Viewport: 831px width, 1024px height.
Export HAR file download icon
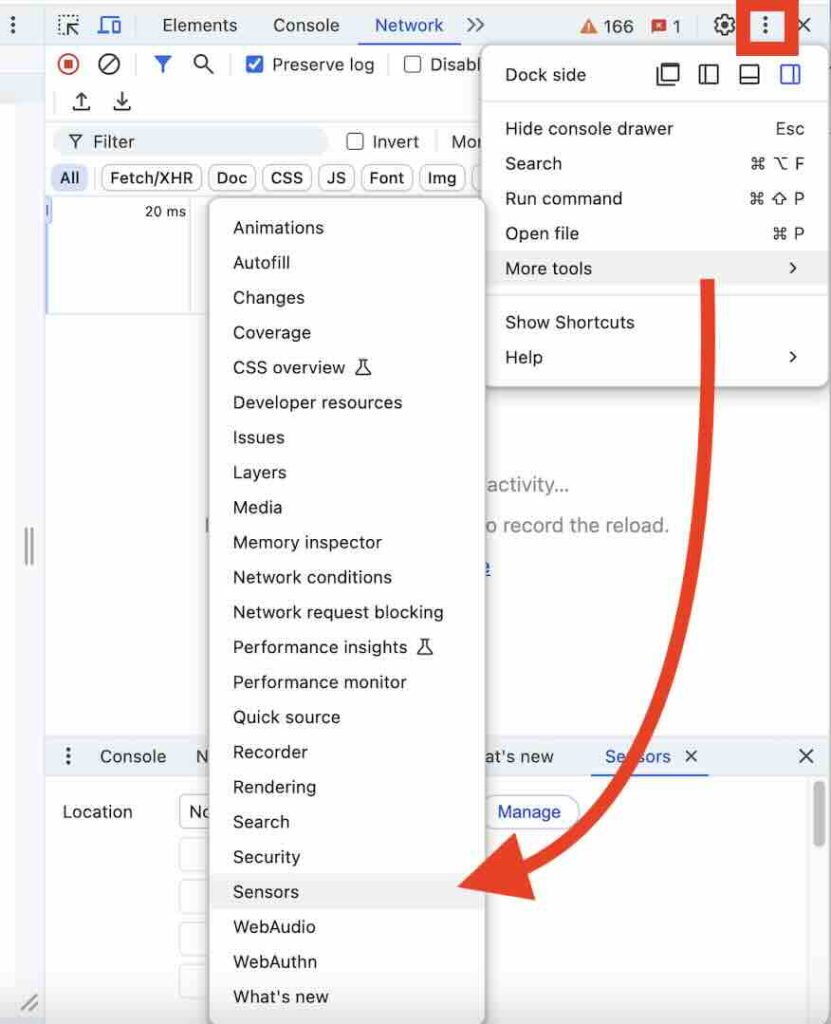point(122,101)
